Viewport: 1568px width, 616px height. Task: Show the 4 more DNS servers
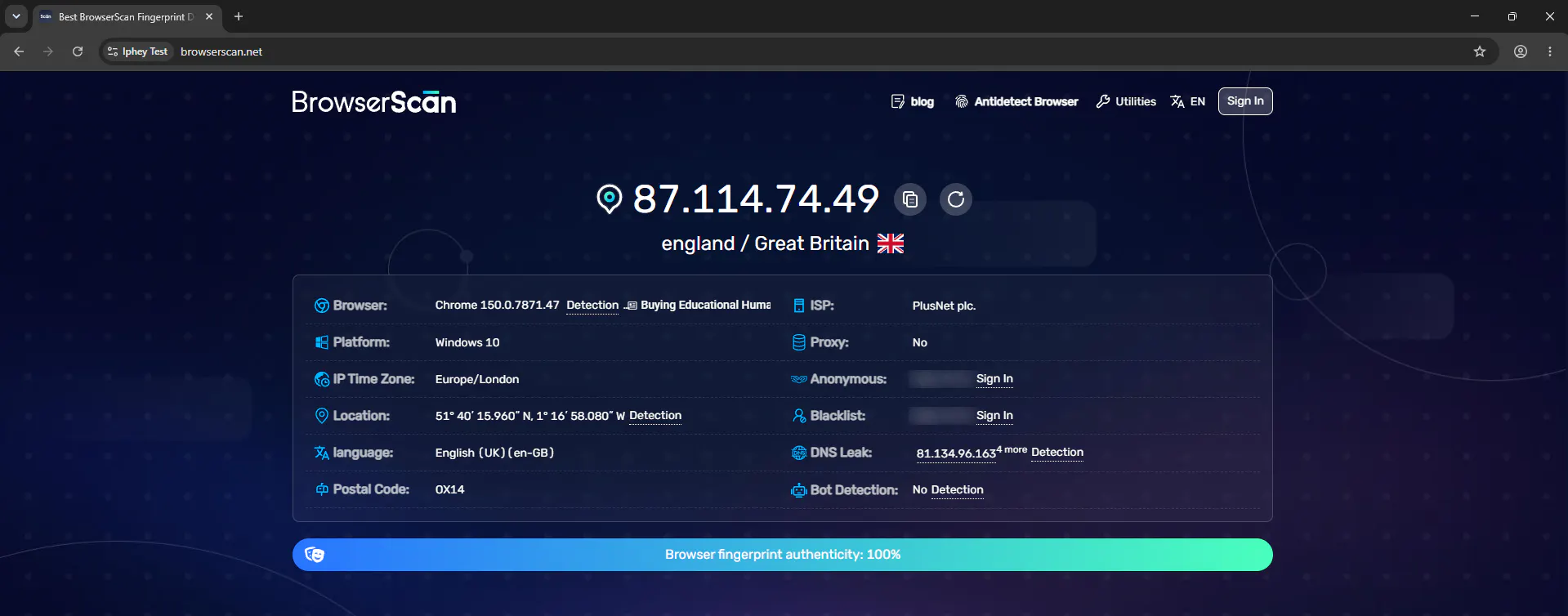pyautogui.click(x=1012, y=450)
